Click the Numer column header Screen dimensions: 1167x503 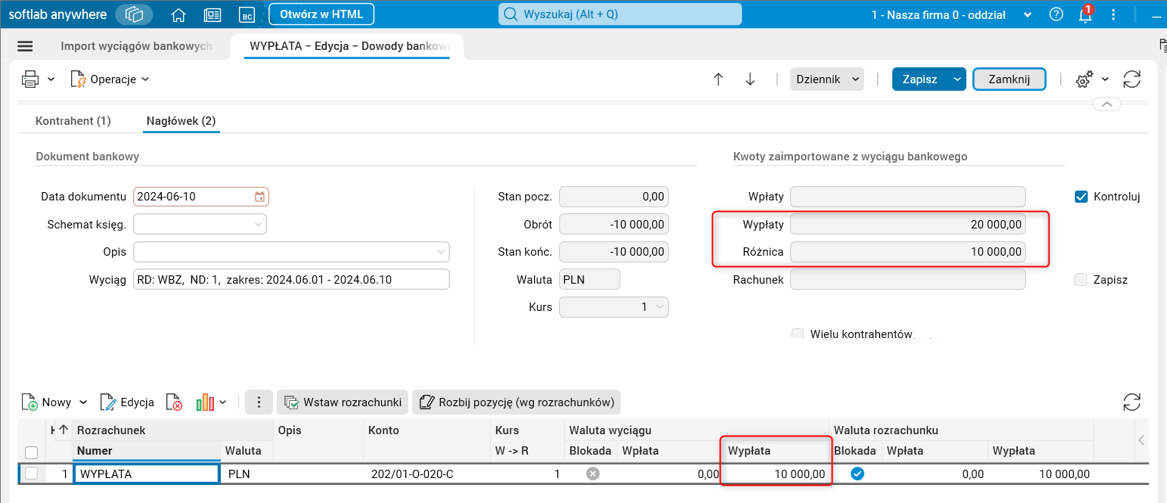pos(147,450)
